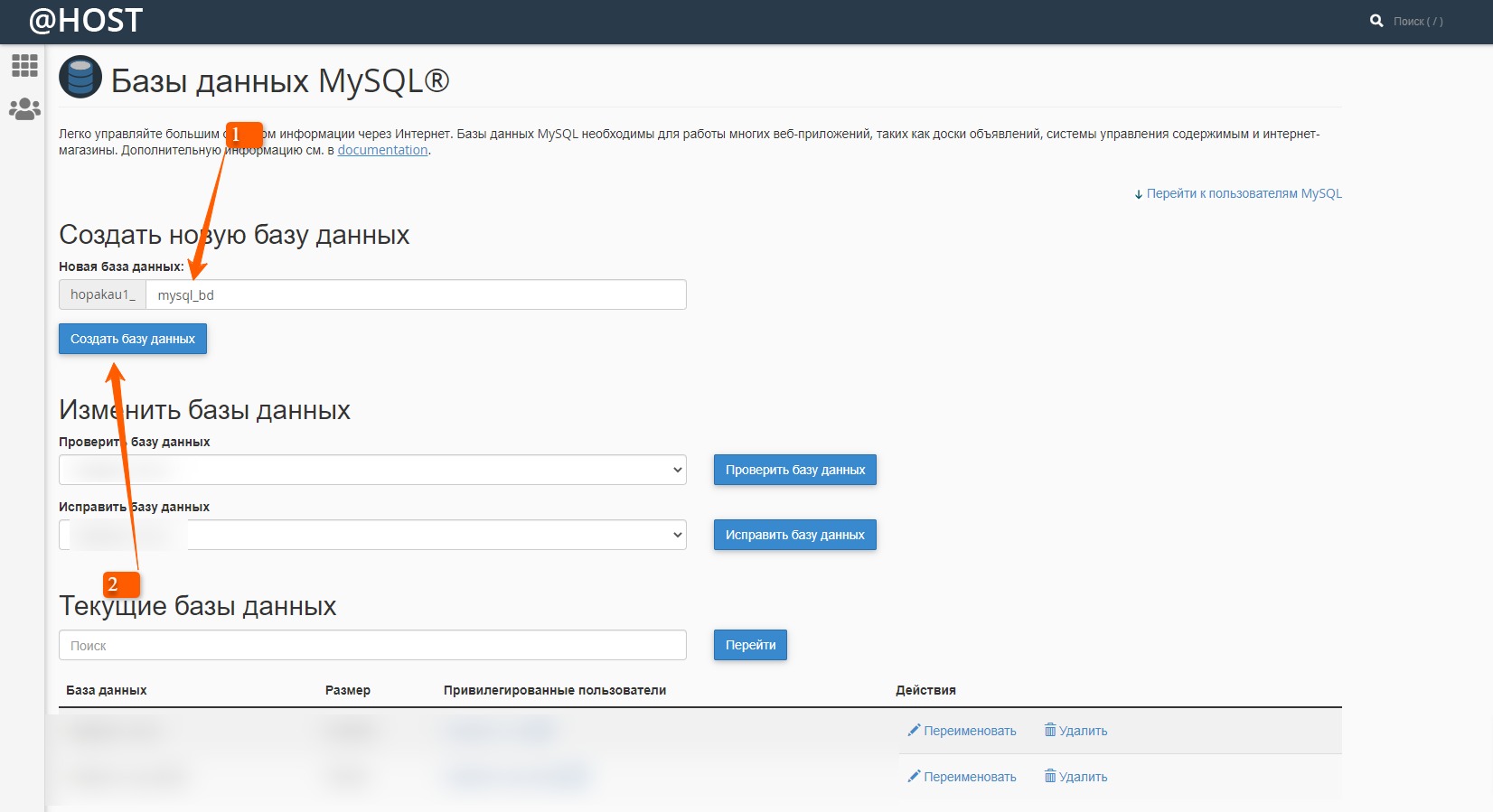Rename the first database in table

click(x=962, y=731)
